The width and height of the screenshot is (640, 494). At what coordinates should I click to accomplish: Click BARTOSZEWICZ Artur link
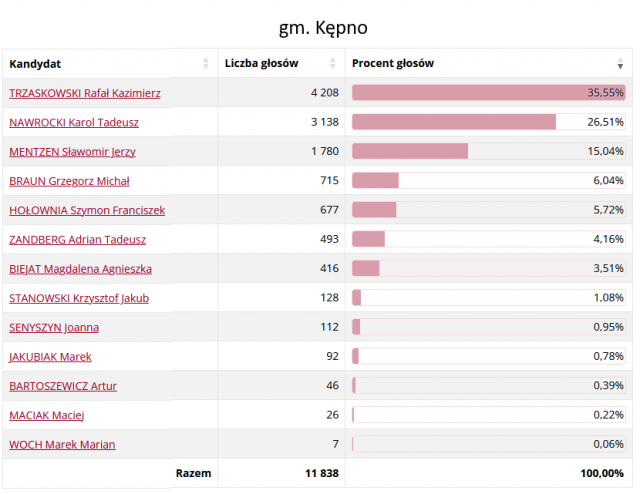(63, 386)
